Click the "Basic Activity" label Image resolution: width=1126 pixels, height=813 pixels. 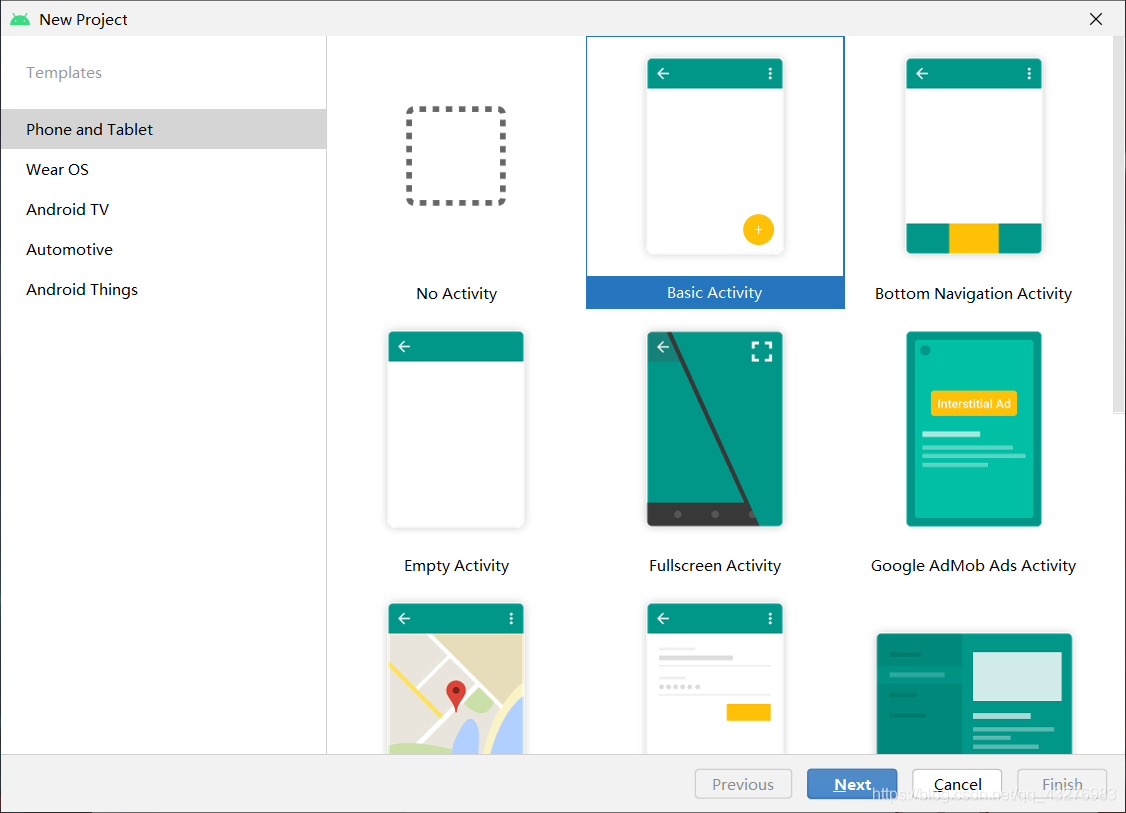pos(715,292)
